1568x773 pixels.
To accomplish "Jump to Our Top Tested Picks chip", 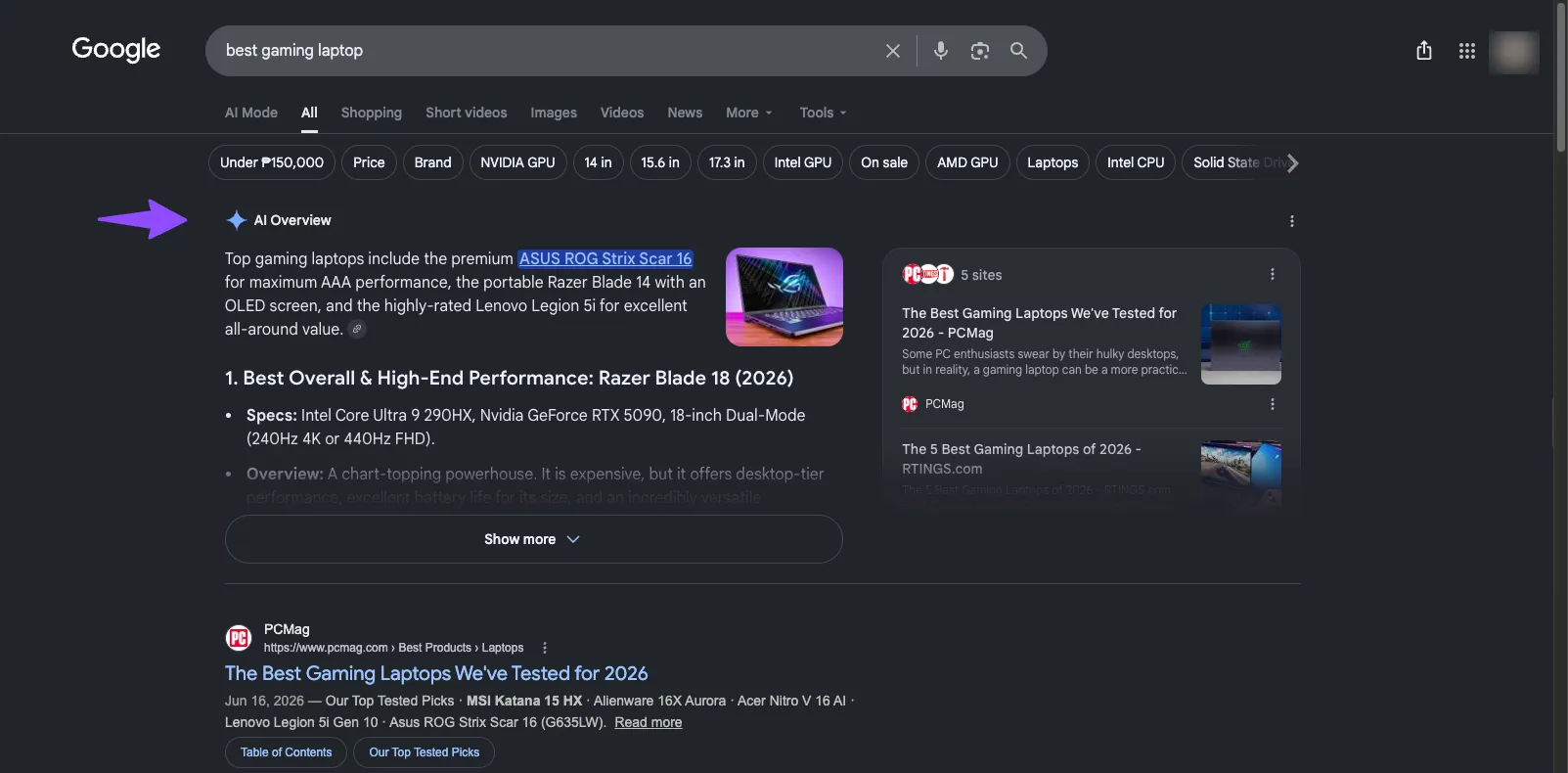I will click(425, 752).
